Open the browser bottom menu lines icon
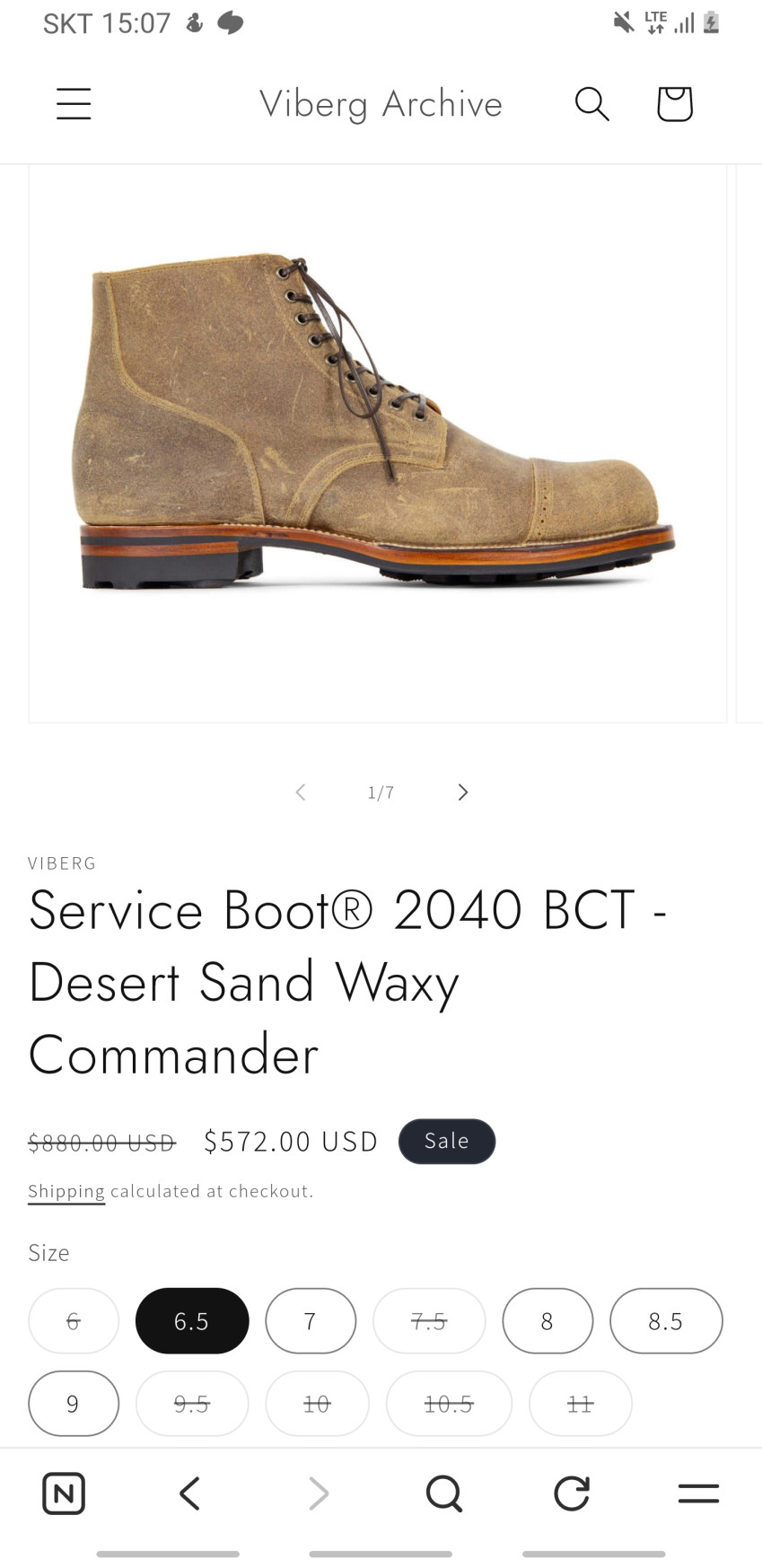Viewport: 762px width, 1568px height. pyautogui.click(x=698, y=1494)
